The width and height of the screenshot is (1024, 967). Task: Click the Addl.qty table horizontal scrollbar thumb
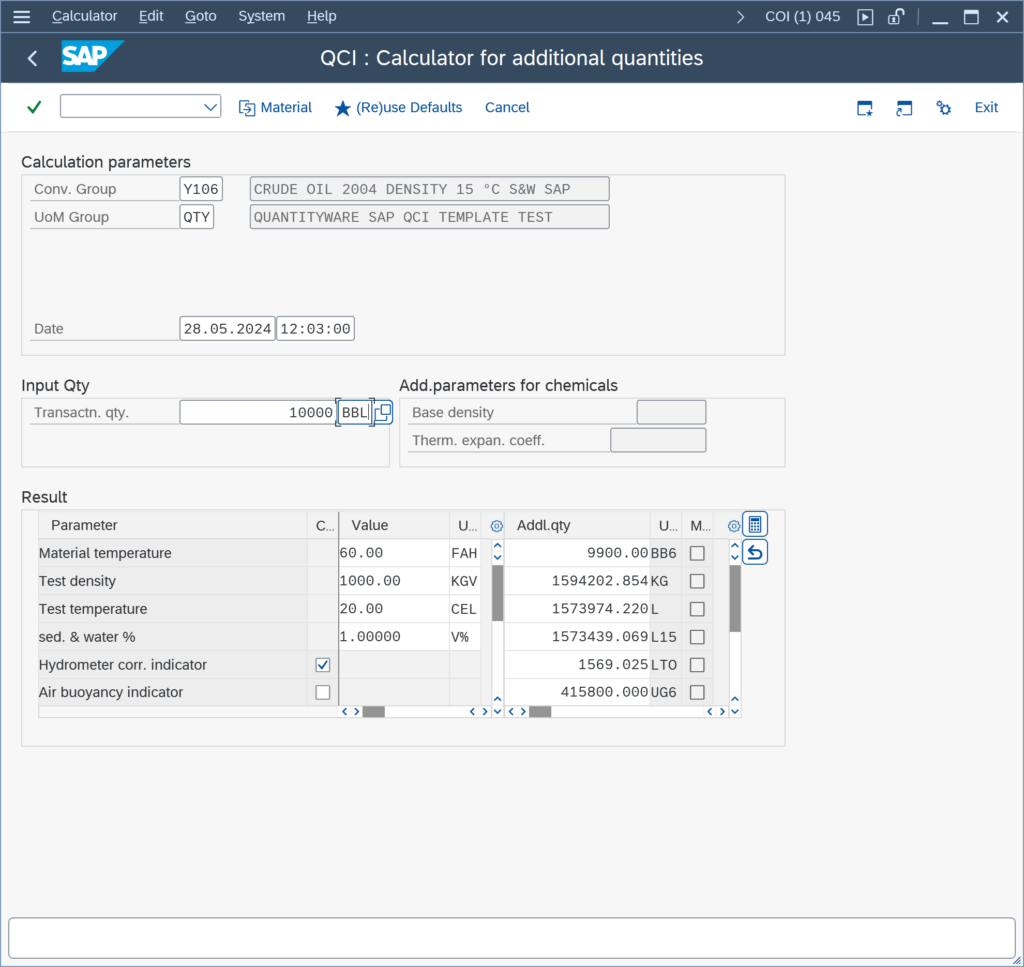[x=540, y=712]
